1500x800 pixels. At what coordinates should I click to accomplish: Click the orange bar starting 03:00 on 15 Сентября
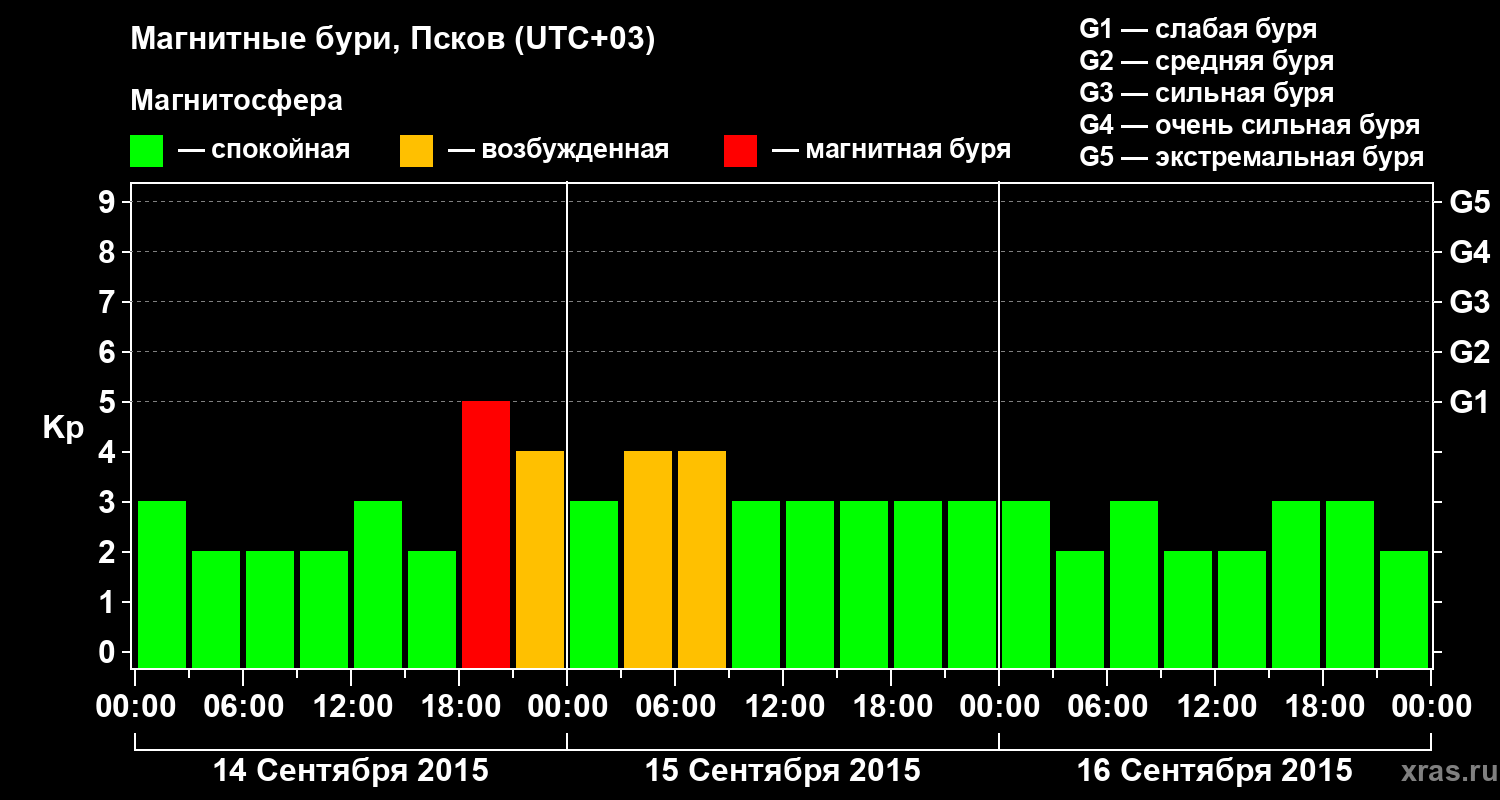tap(648, 560)
